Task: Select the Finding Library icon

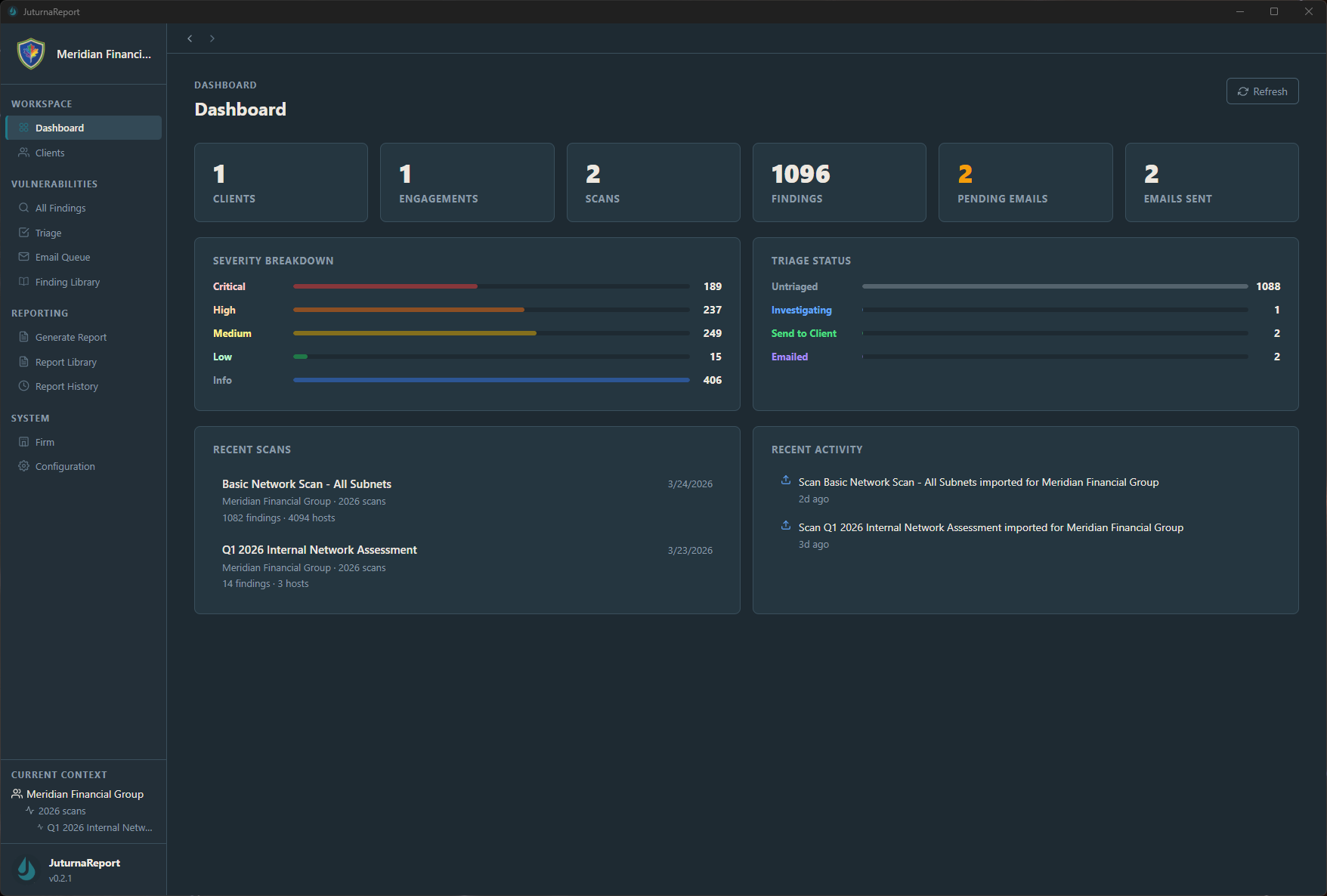Action: click(x=24, y=281)
